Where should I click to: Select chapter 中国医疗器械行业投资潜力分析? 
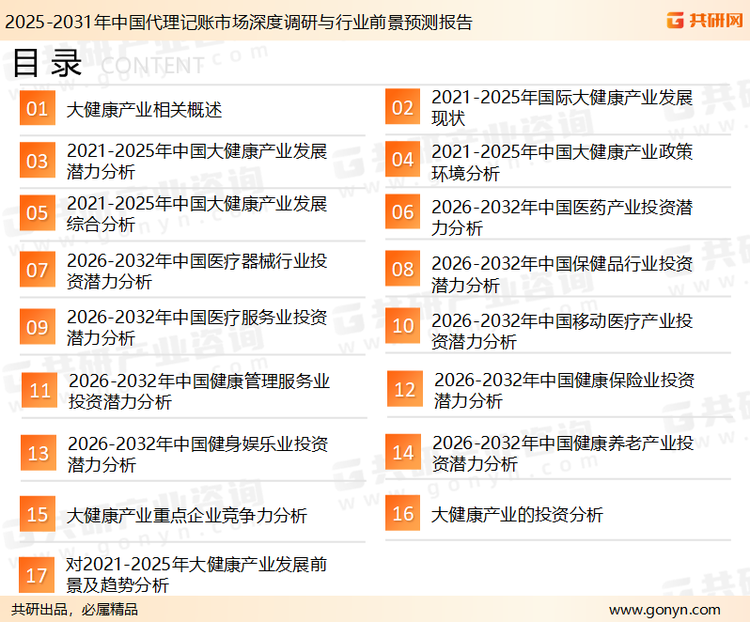pos(197,271)
